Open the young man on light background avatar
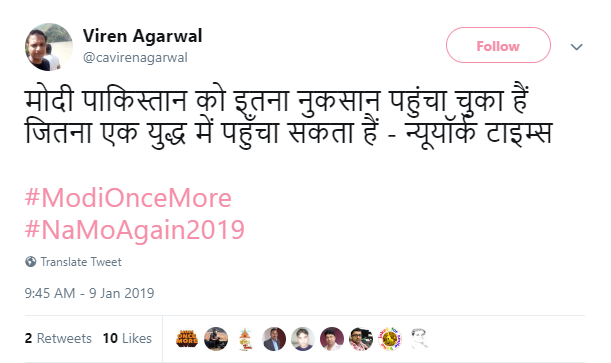 pos(303,338)
